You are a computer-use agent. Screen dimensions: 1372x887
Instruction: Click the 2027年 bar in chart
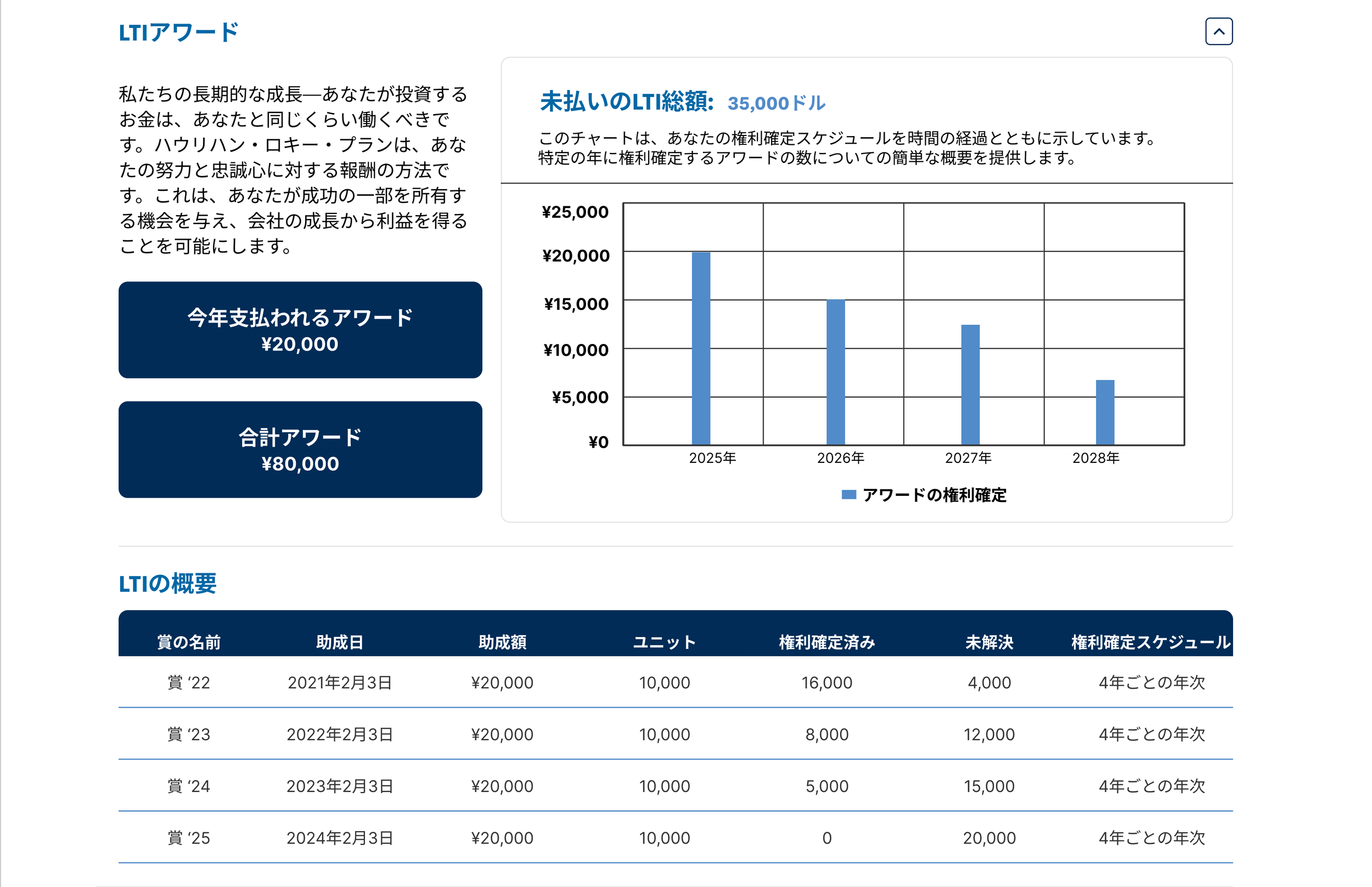(970, 385)
